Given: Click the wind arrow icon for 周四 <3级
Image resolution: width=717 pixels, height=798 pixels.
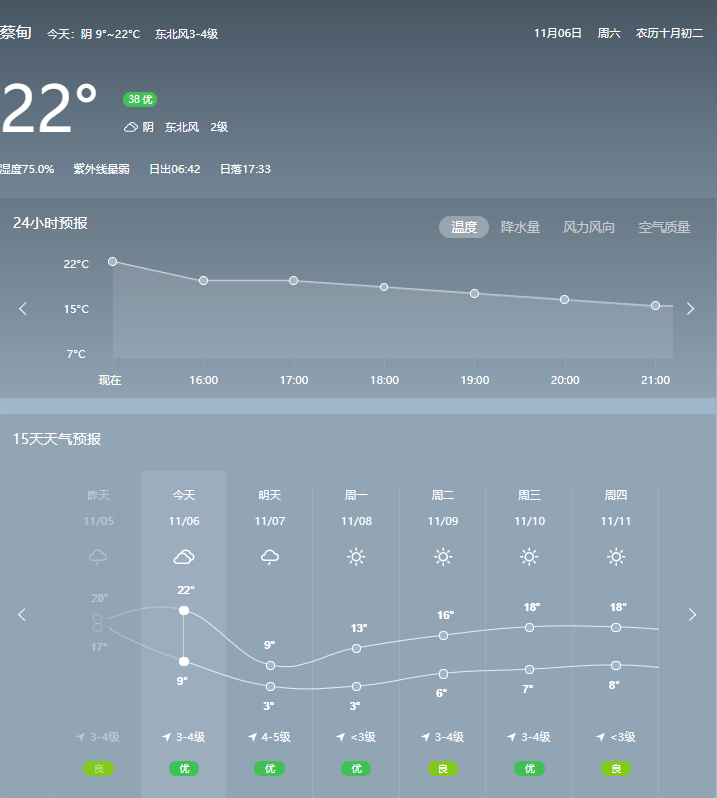Looking at the screenshot, I should pyautogui.click(x=600, y=736).
